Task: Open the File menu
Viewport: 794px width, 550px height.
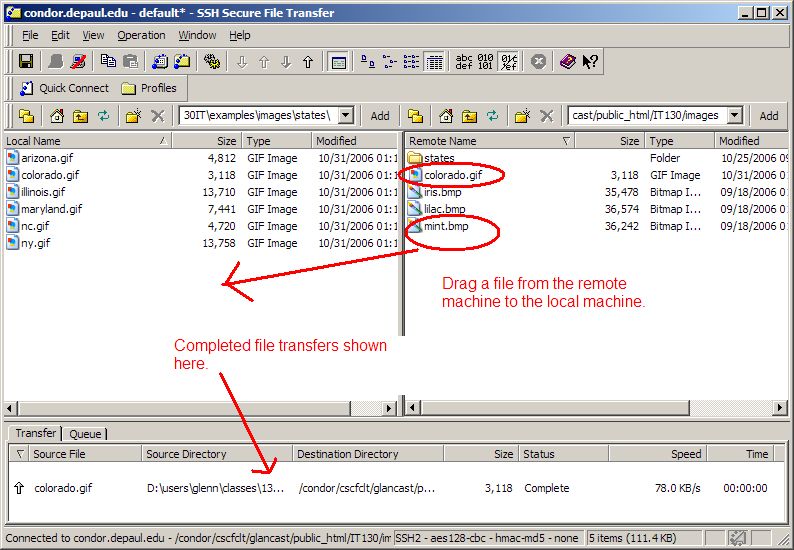Action: click(30, 35)
